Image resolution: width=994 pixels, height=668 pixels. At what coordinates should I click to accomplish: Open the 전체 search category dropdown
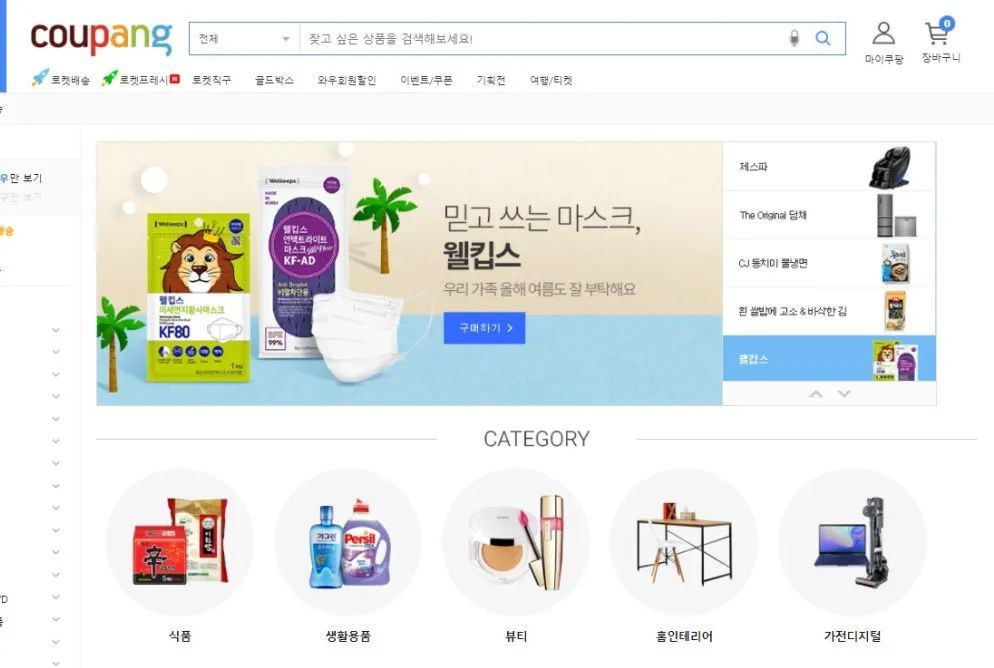point(245,39)
